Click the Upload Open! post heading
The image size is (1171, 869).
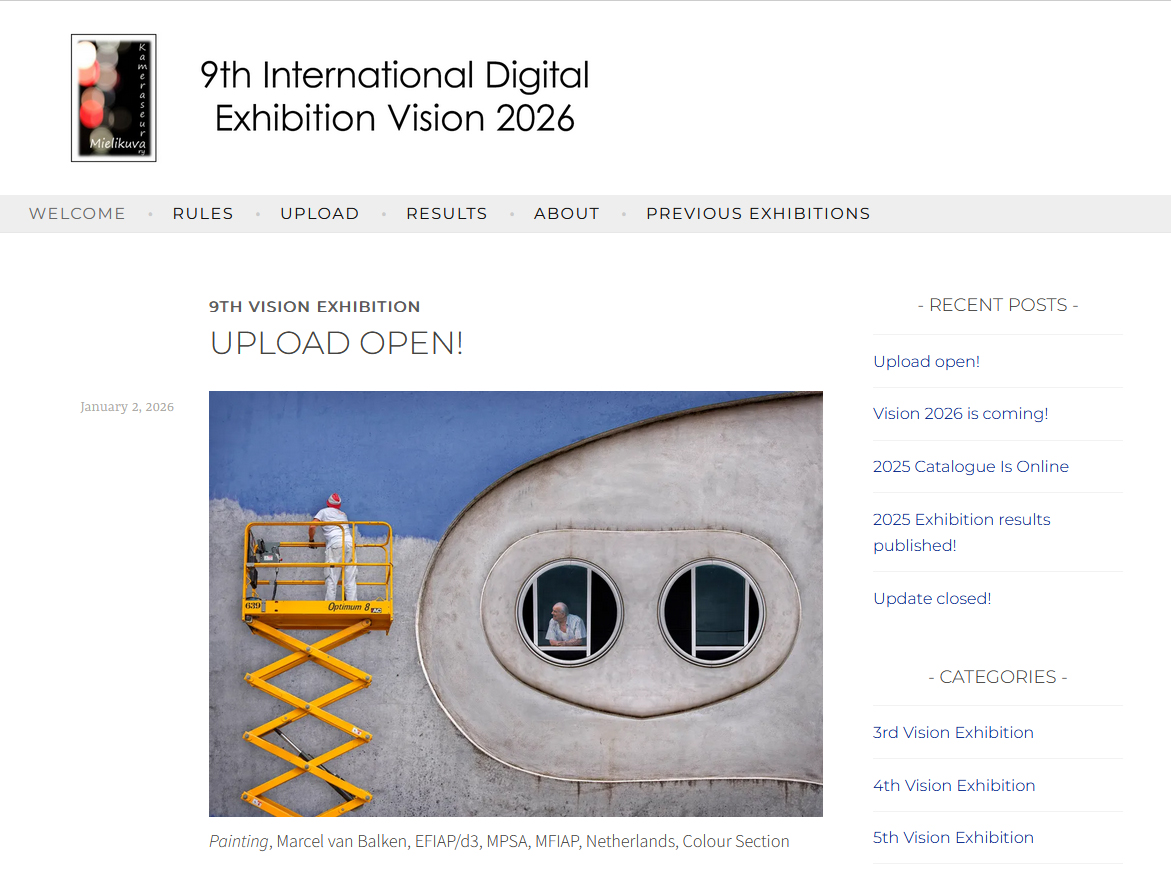(336, 343)
